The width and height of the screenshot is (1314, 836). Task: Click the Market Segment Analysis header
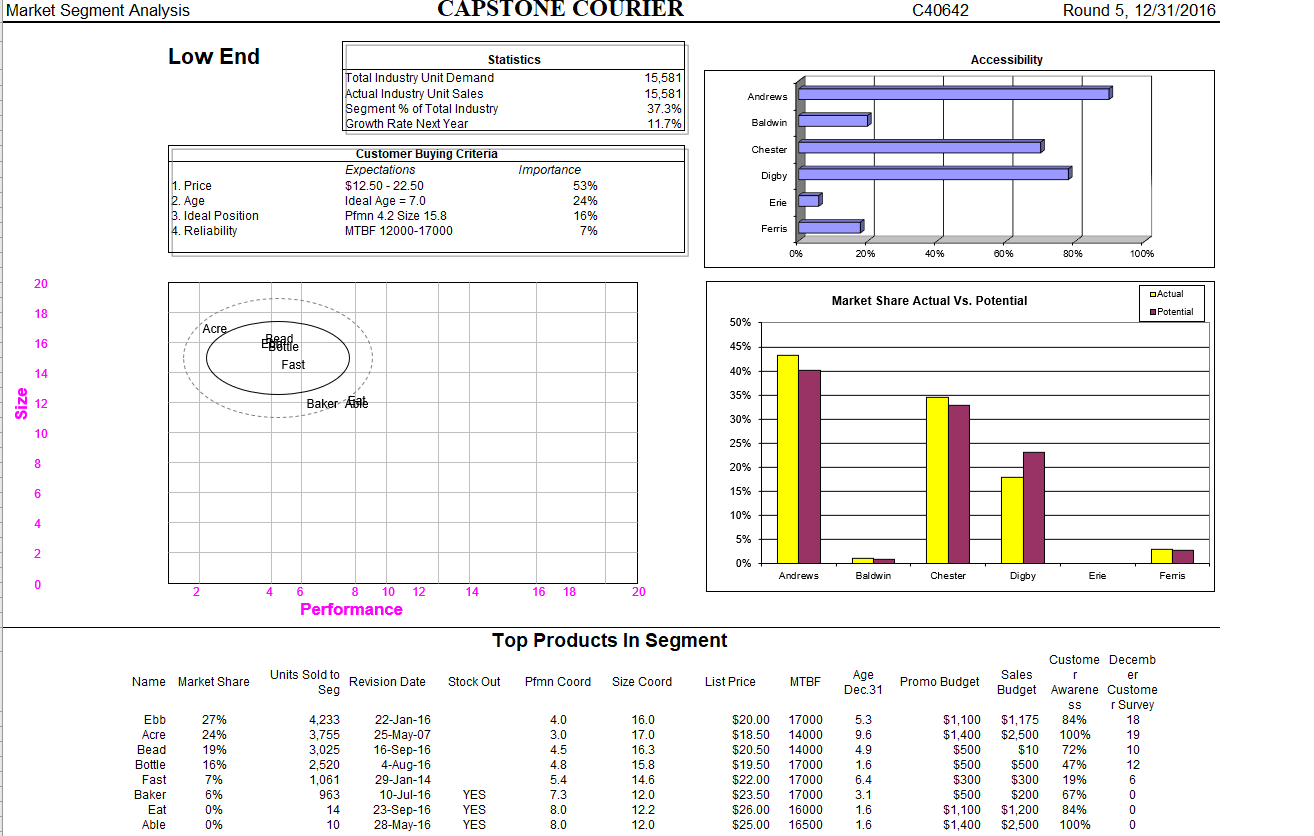pyautogui.click(x=98, y=11)
